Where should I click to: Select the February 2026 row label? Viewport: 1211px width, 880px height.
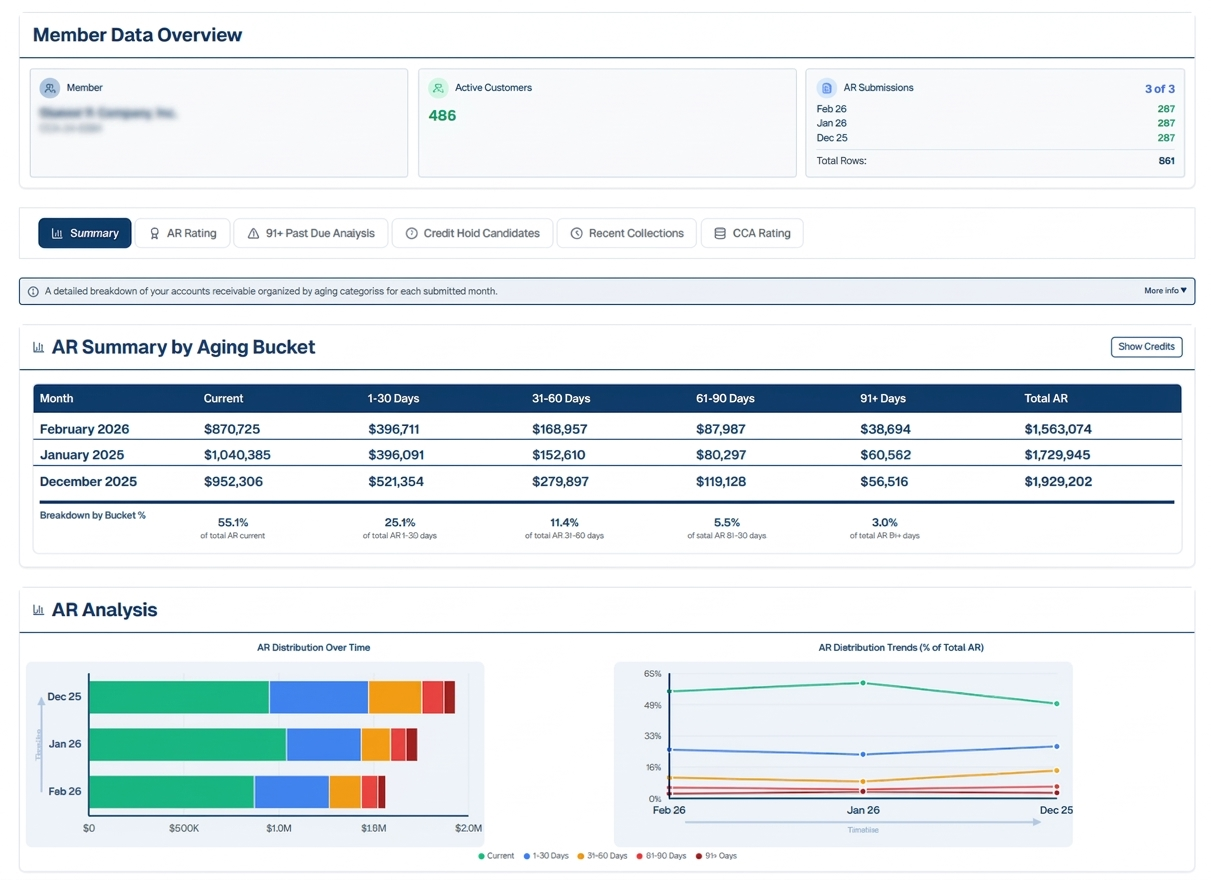click(x=84, y=429)
